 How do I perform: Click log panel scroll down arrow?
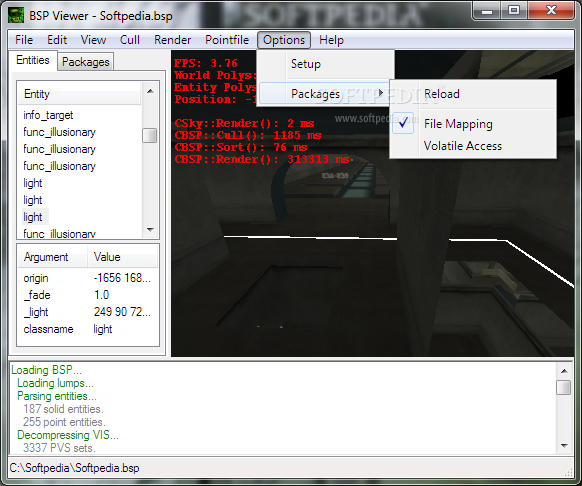tap(564, 446)
